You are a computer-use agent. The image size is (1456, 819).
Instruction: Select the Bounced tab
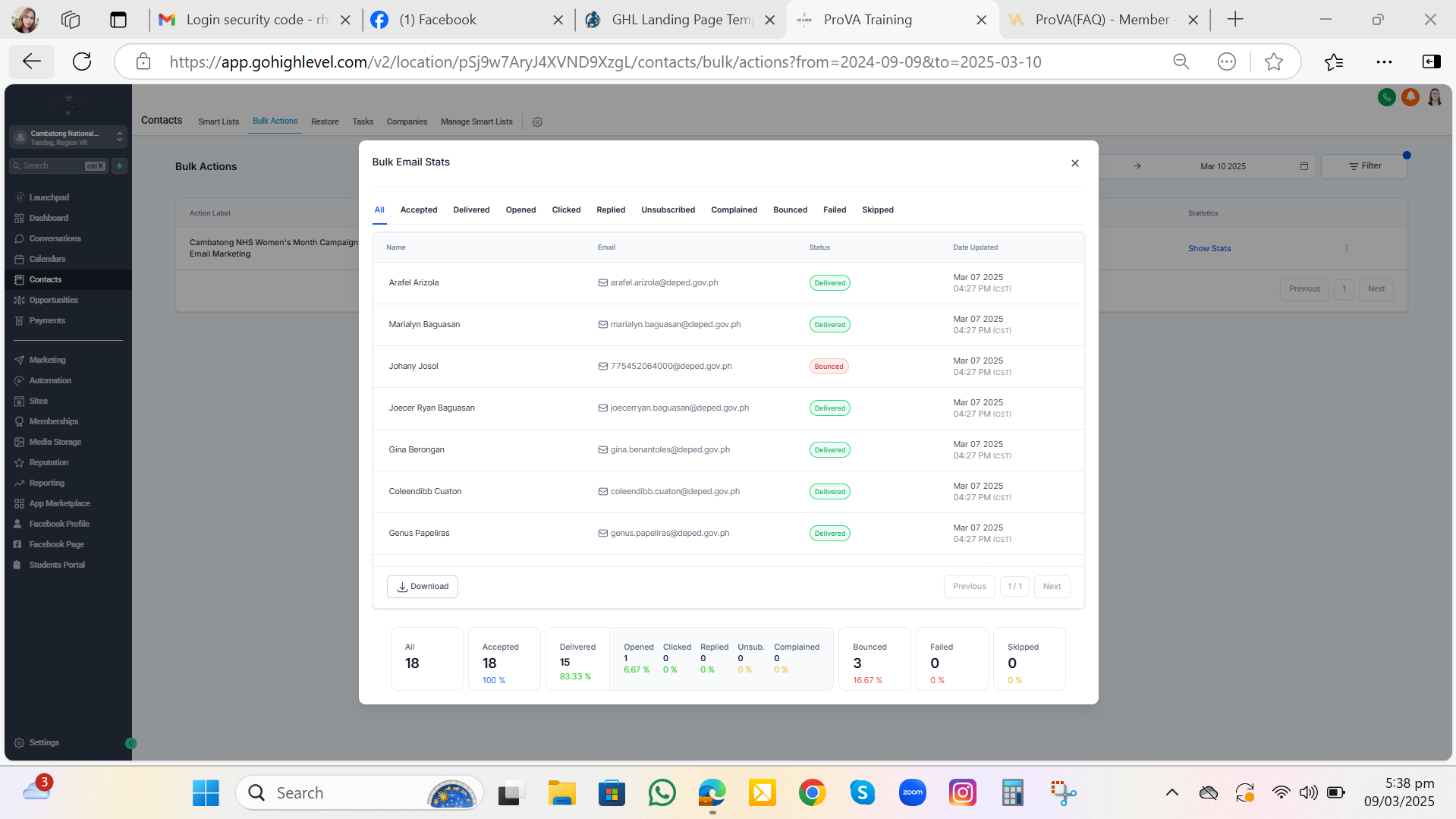(x=790, y=210)
